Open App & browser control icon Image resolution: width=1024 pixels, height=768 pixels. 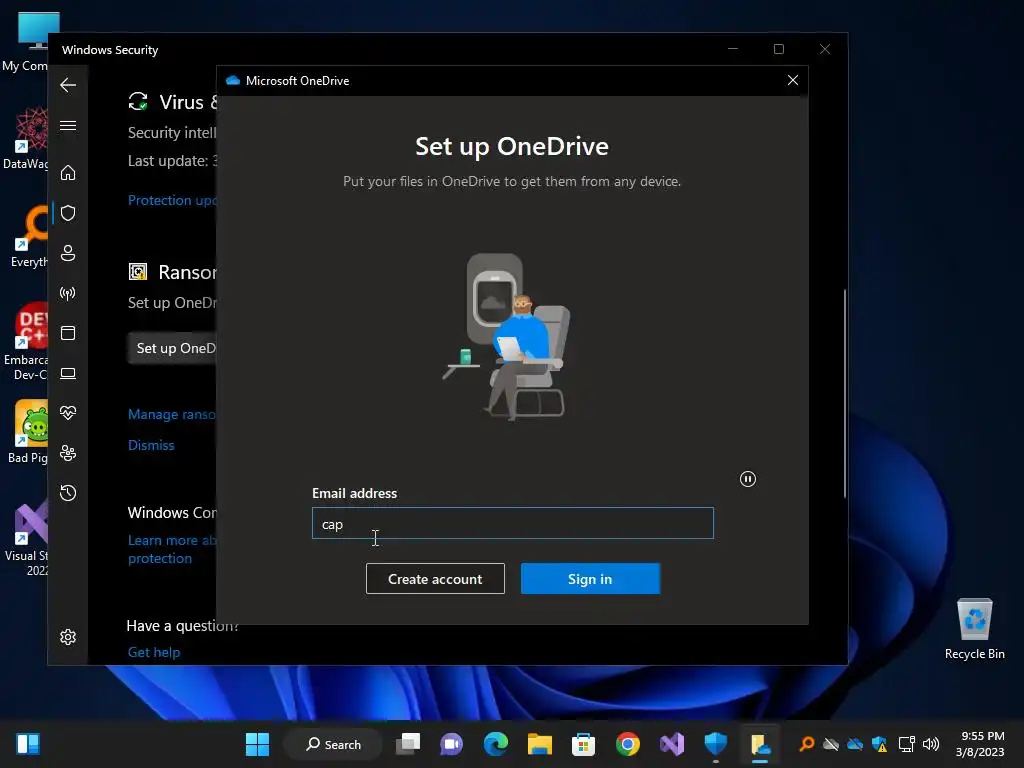point(68,333)
